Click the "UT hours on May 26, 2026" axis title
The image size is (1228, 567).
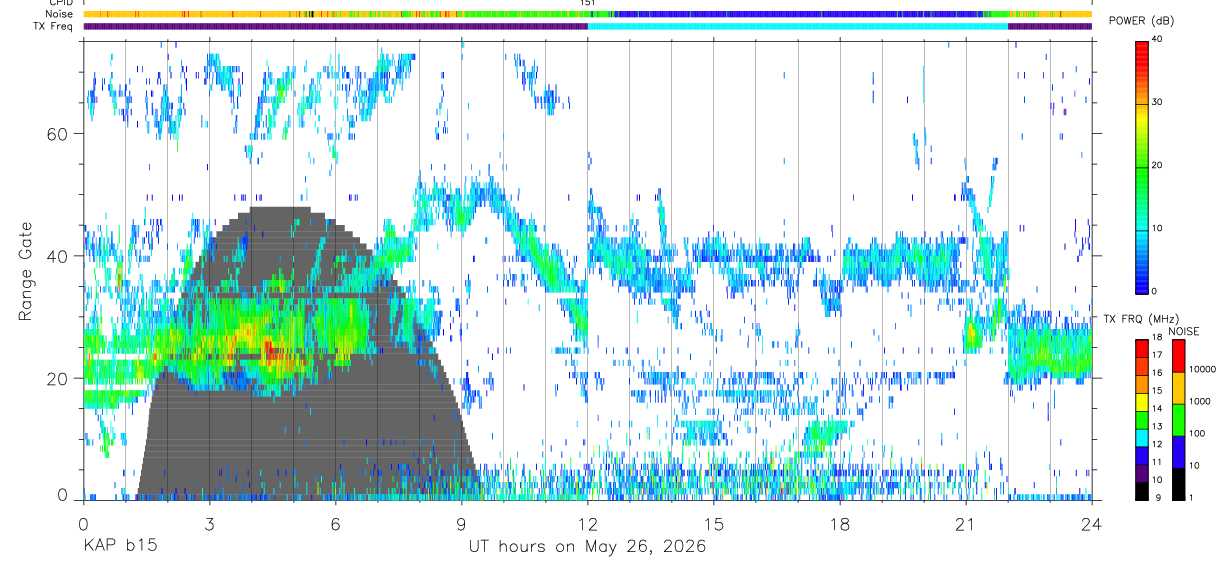[587, 547]
